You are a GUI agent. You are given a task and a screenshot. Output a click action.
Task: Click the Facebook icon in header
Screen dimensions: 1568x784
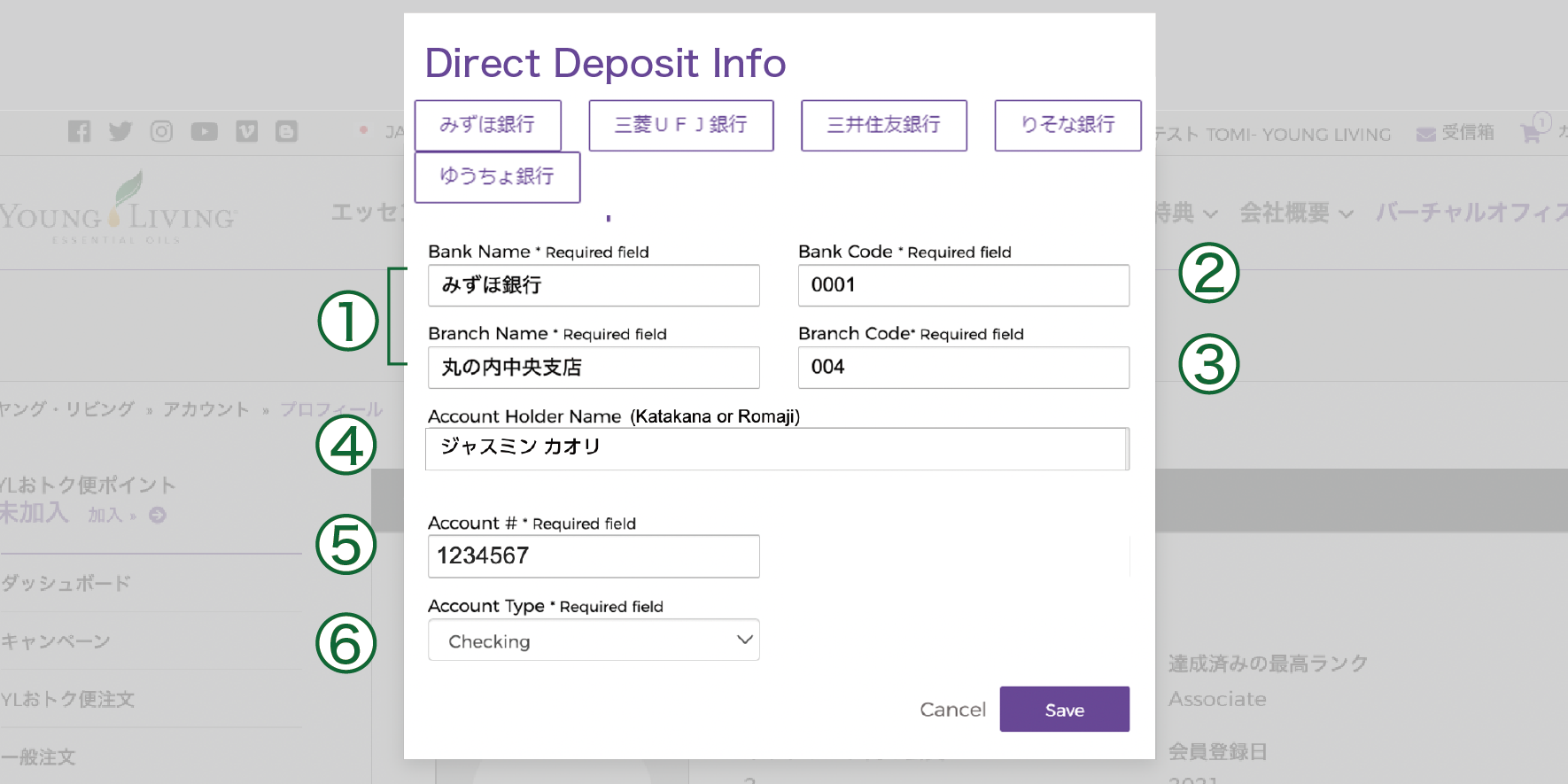(x=80, y=132)
